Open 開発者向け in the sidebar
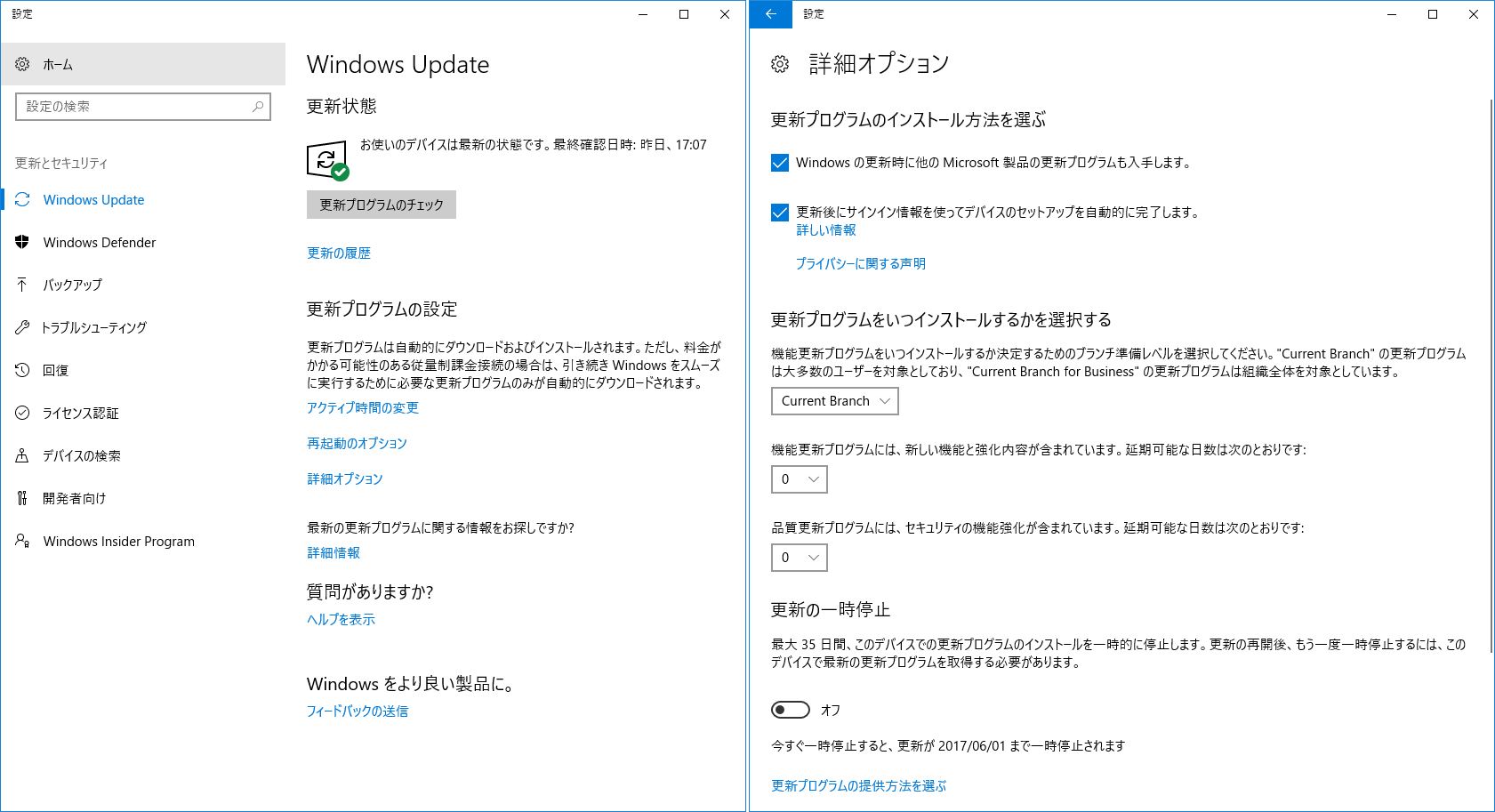Viewport: 1495px width, 812px height. coord(74,498)
